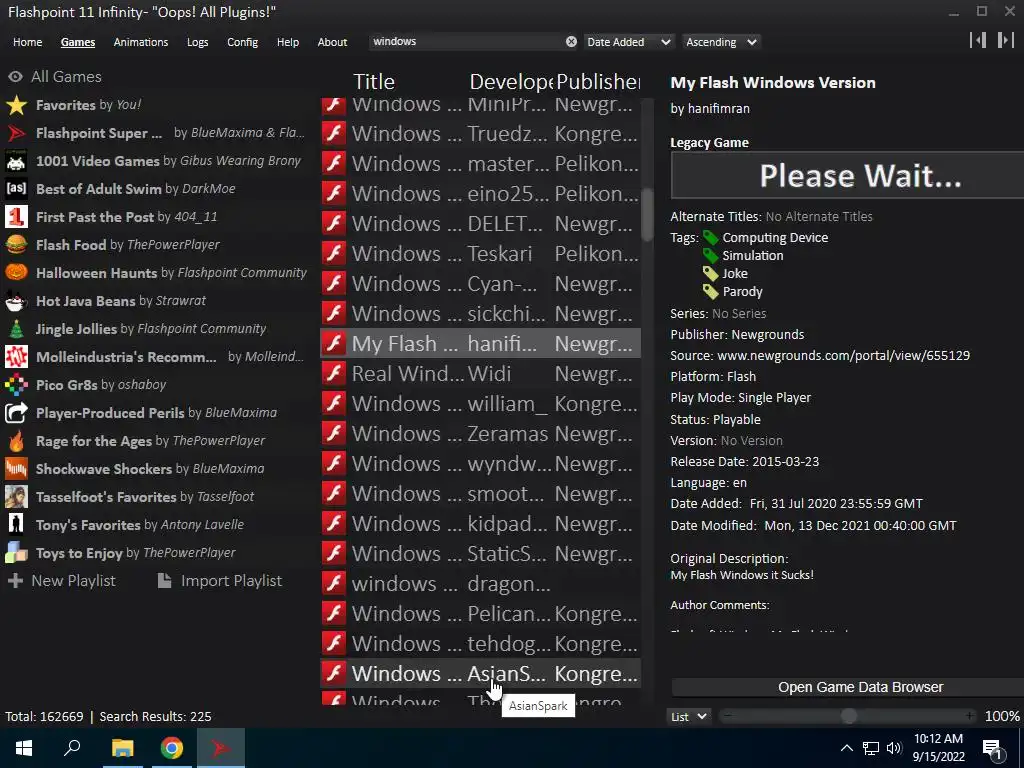Viewport: 1024px width, 768px height.
Task: Select the My Flash row by hanifimran
Action: pyautogui.click(x=480, y=344)
